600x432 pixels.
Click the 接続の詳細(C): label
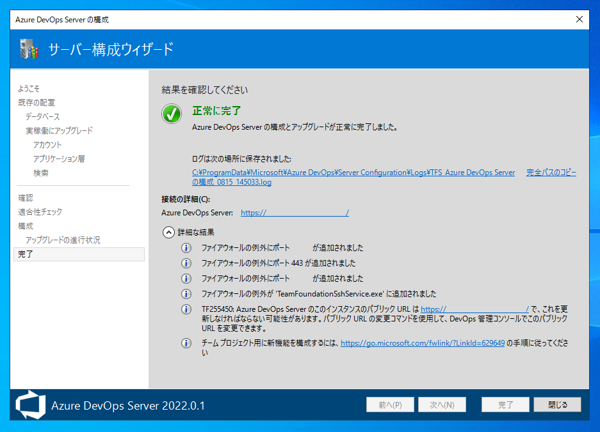pos(186,199)
